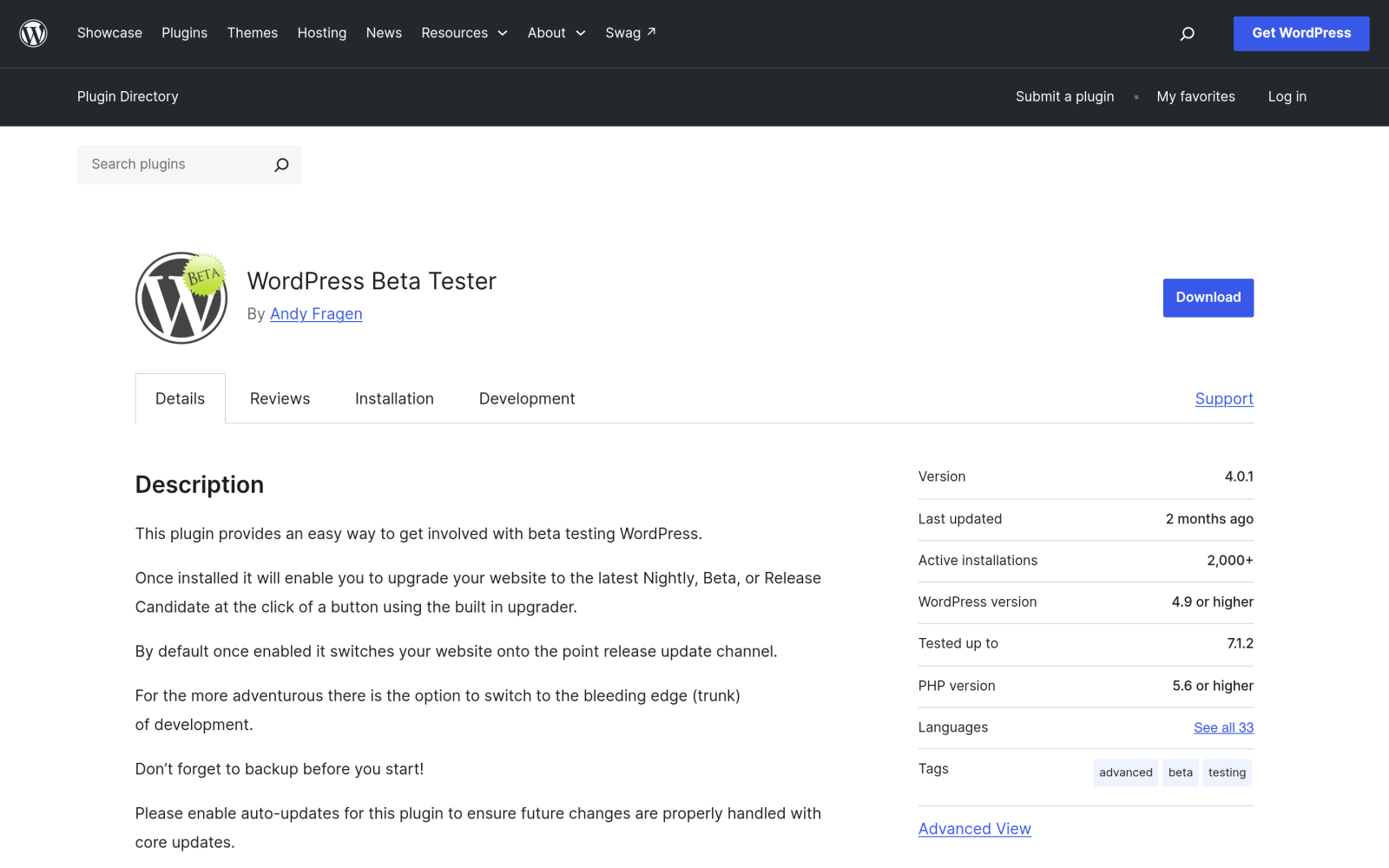Open My favorites

1195,96
